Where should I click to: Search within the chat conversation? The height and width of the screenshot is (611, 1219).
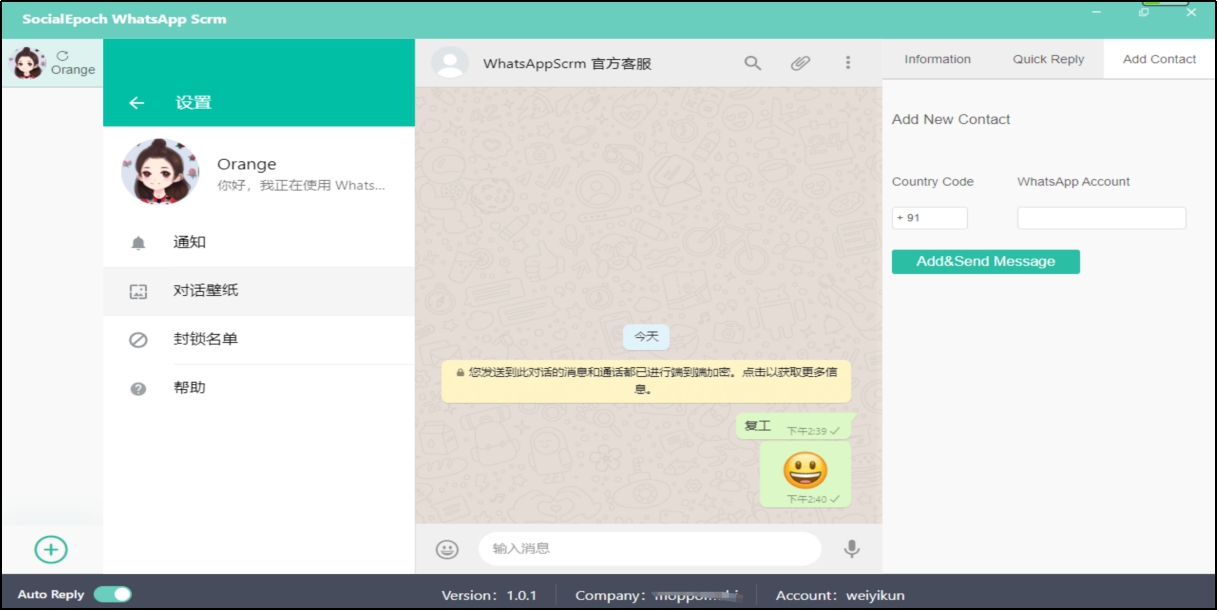[x=753, y=63]
